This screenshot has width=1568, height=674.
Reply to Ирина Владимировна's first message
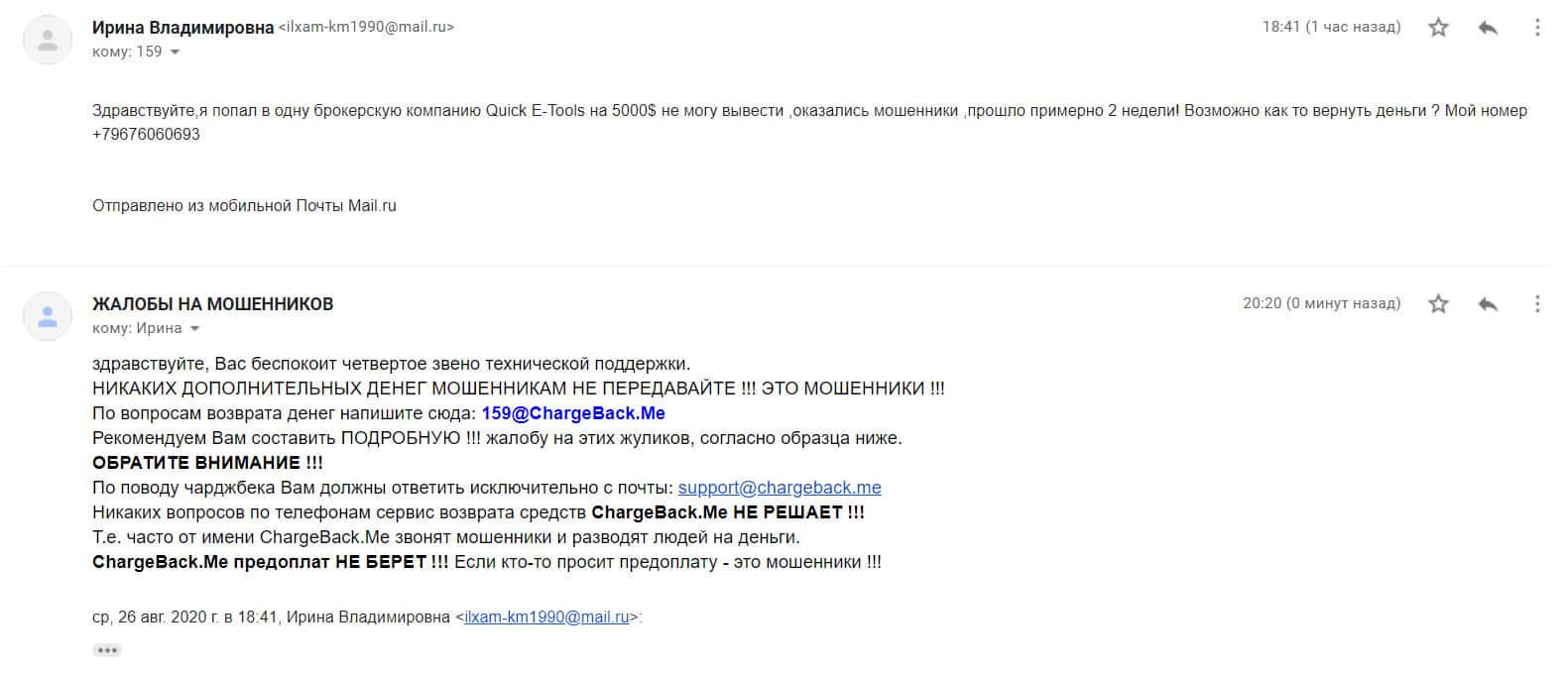[1488, 28]
